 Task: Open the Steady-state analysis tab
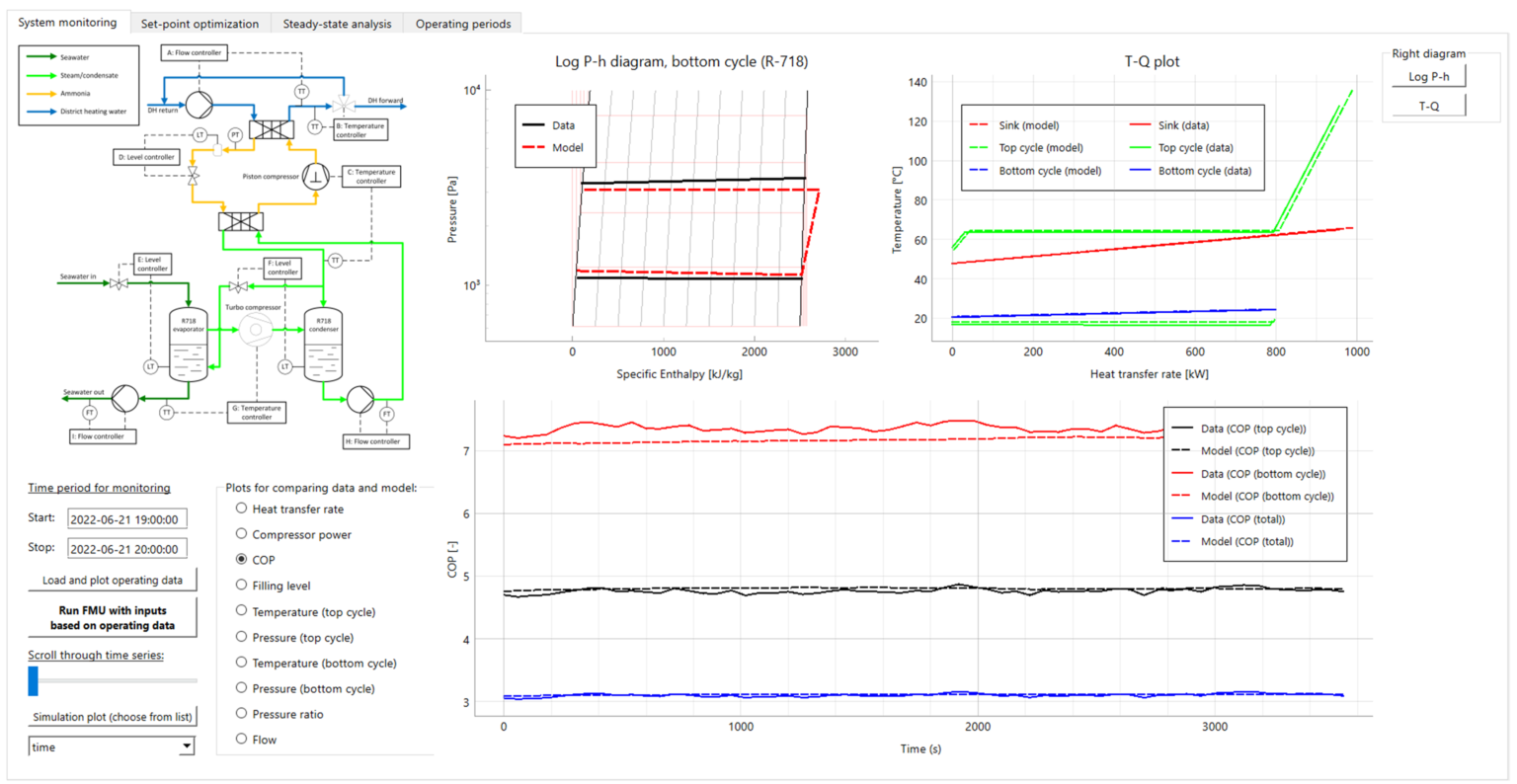click(x=337, y=24)
